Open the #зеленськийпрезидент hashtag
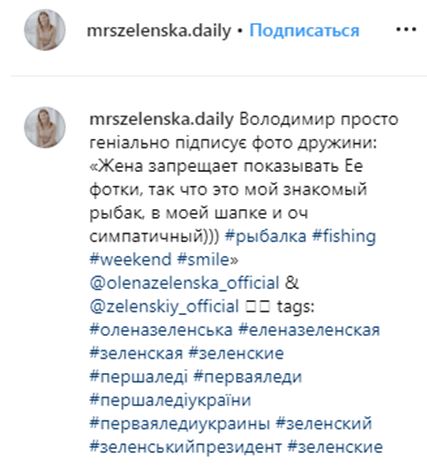The height and width of the screenshot is (467, 427). pos(185,447)
